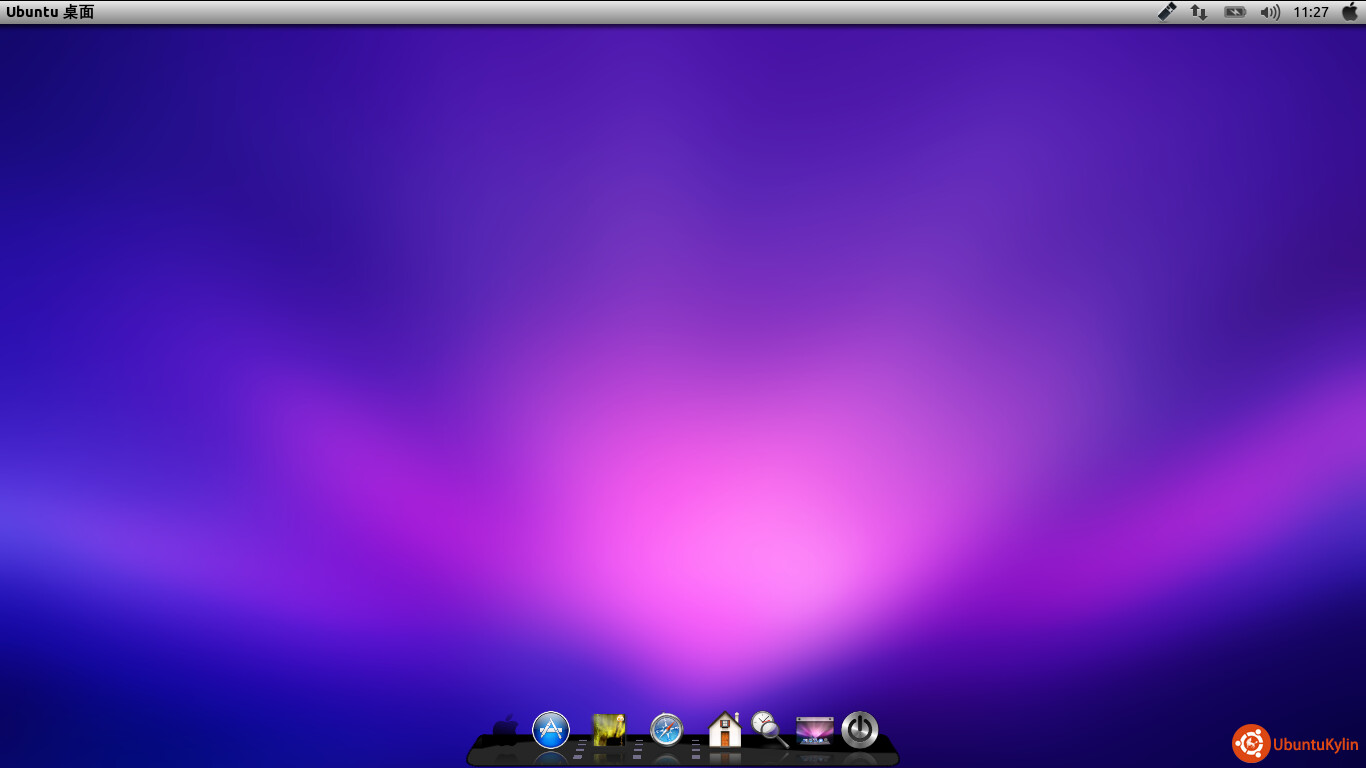Launch Safari compass browser from dock
The height and width of the screenshot is (768, 1366).
click(666, 730)
